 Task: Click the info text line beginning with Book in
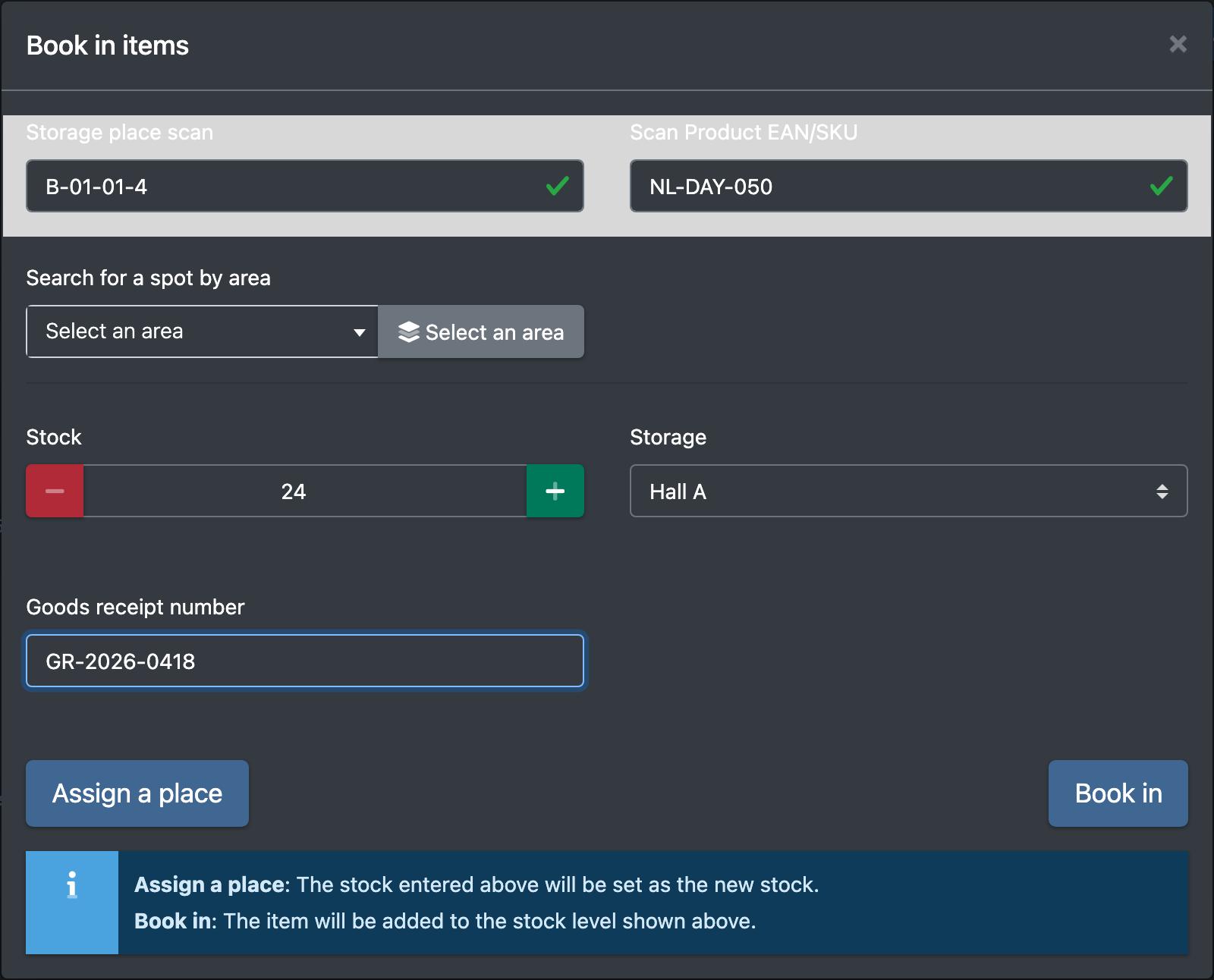click(x=445, y=921)
